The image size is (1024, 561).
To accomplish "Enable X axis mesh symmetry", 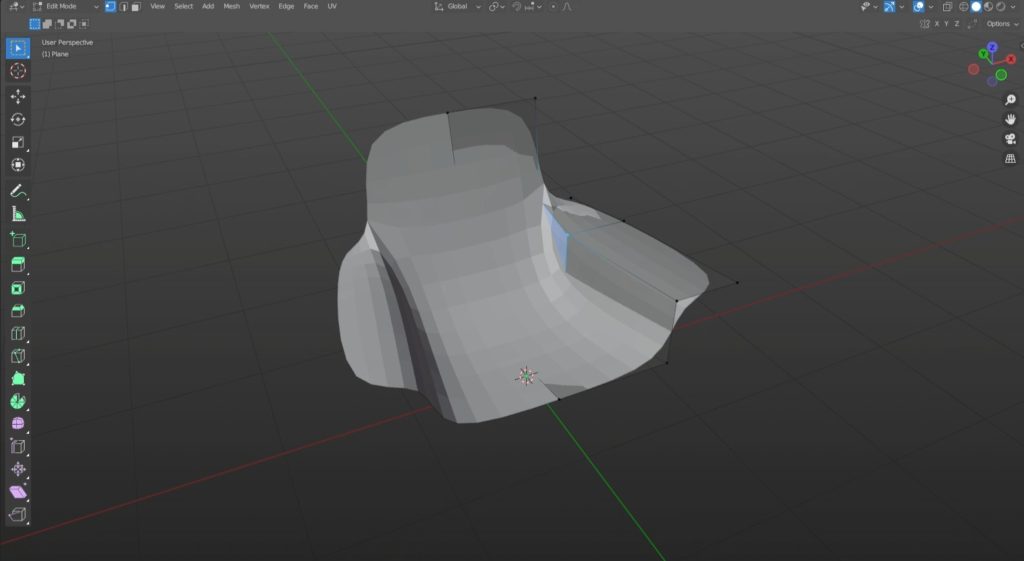I will (x=936, y=23).
